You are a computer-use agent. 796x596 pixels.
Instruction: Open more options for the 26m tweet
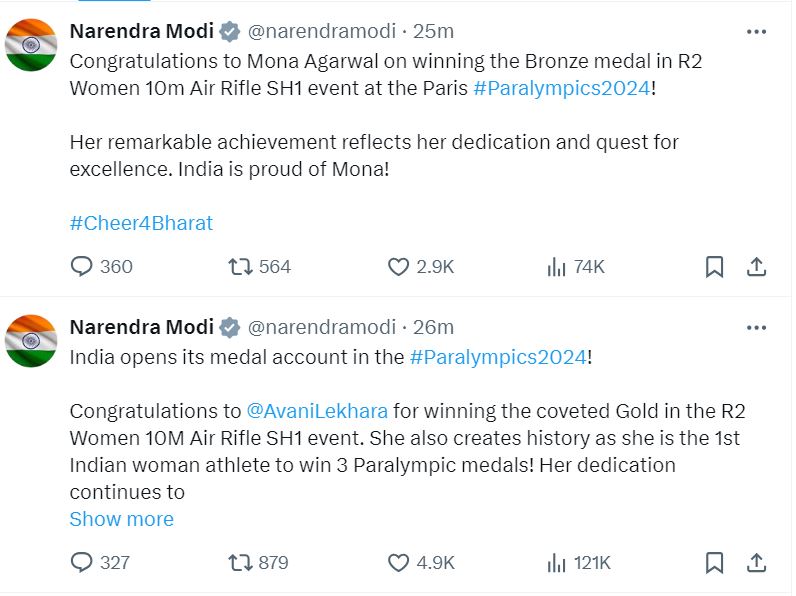point(756,327)
